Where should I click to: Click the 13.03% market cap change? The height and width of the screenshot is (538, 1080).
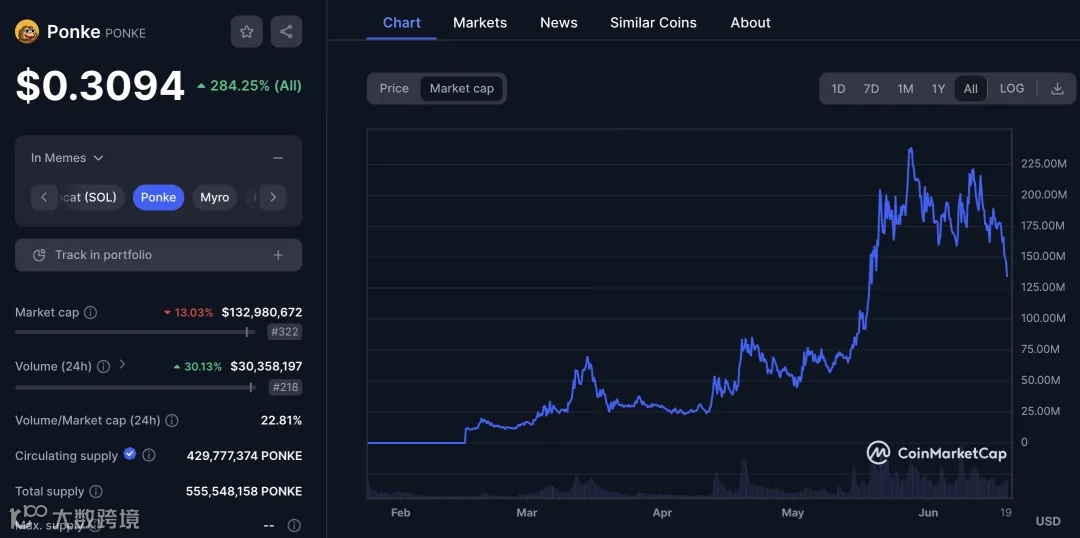pos(188,313)
